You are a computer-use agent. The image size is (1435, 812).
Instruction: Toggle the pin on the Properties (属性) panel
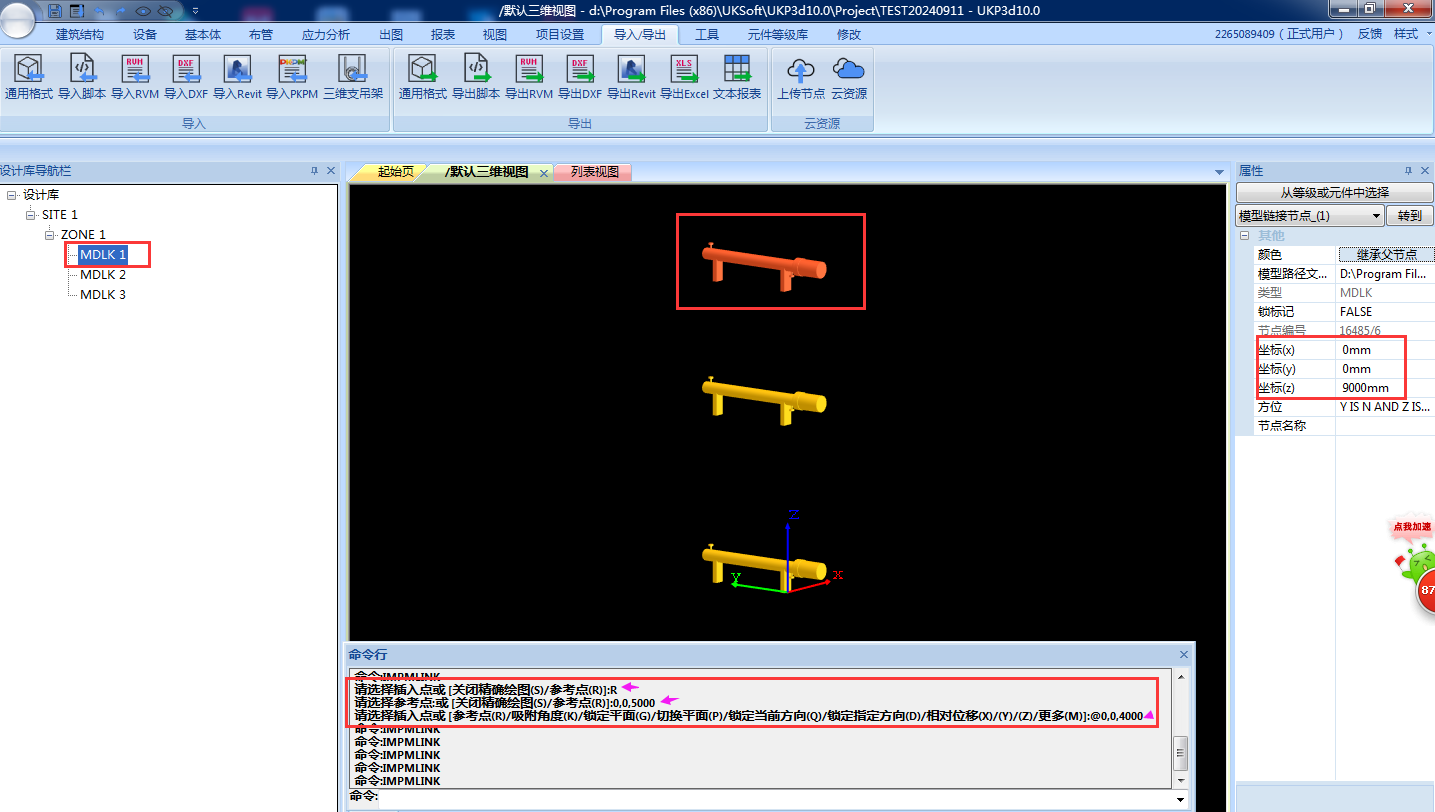[1408, 171]
